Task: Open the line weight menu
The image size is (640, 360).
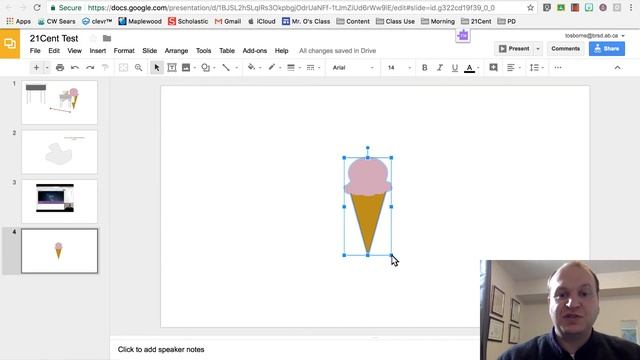Action: coord(291,68)
